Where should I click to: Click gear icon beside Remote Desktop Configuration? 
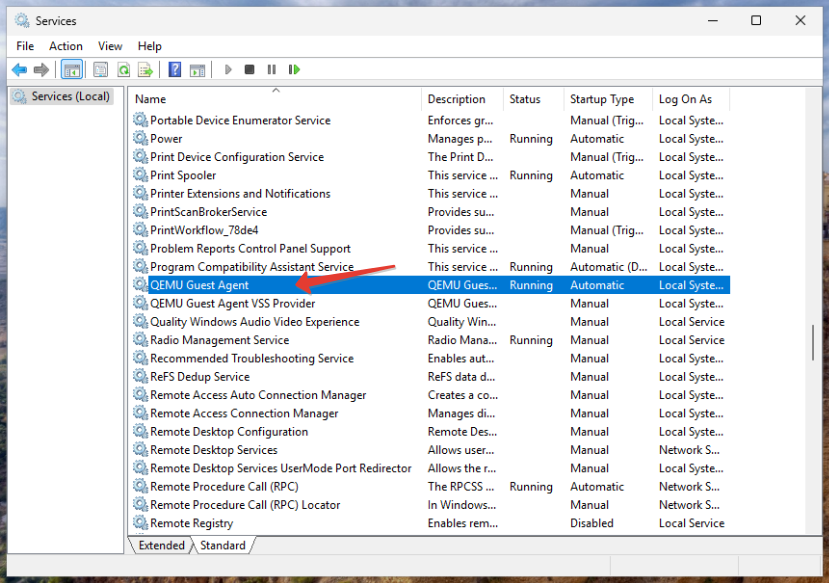click(140, 431)
